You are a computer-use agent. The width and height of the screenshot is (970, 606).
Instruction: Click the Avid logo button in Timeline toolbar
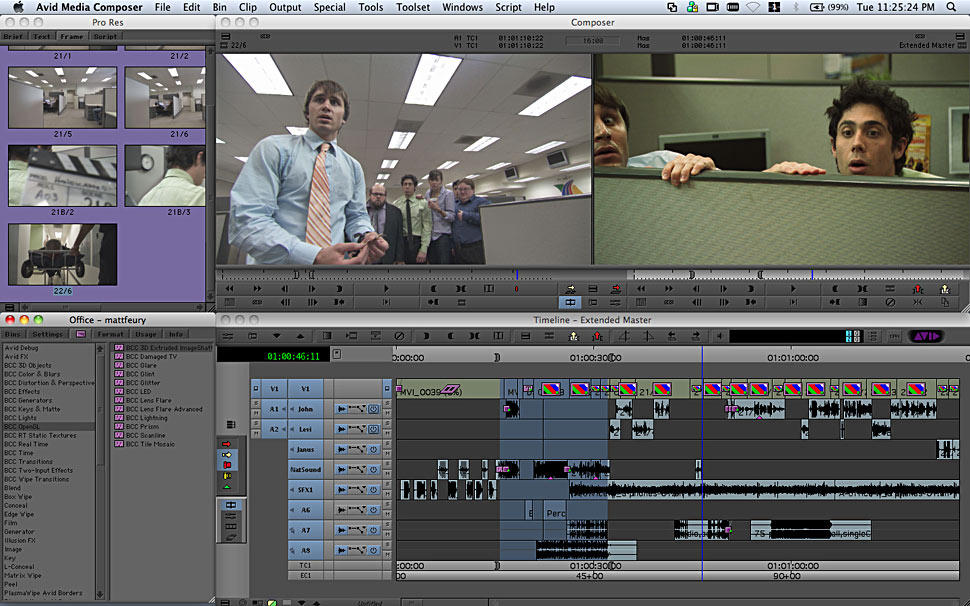click(x=925, y=336)
